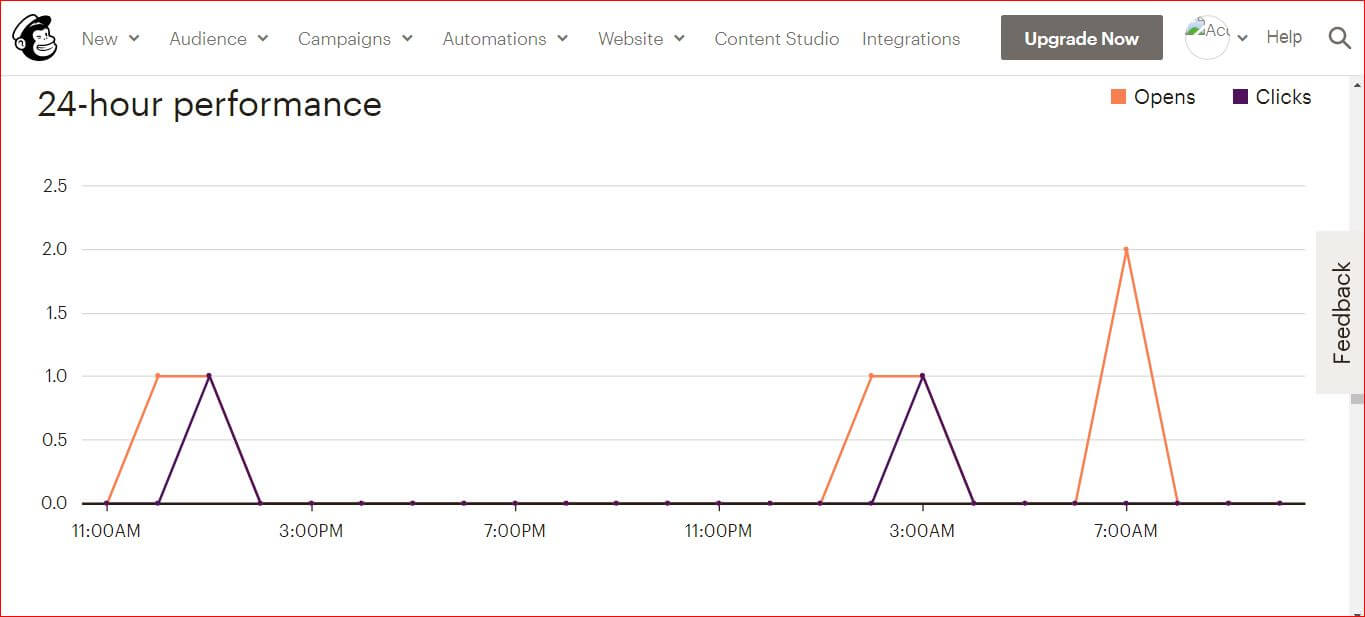The image size is (1365, 617).
Task: Click the 3:00PM axis label
Action: 311,531
